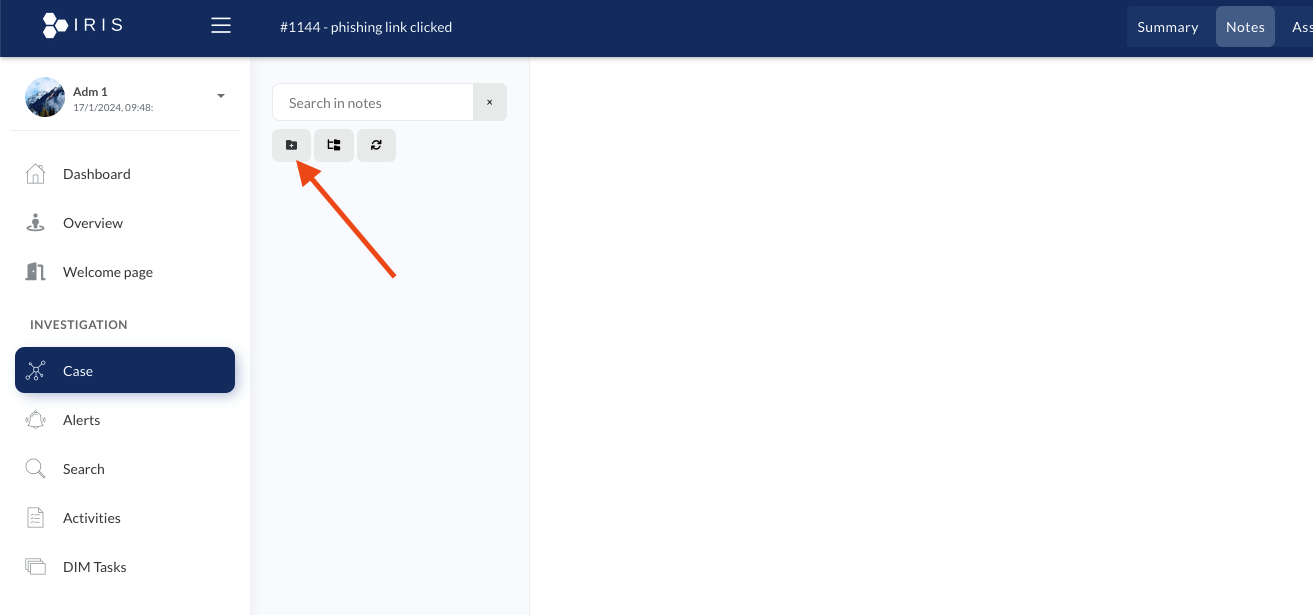This screenshot has width=1313, height=615.
Task: Clear the notes search field
Action: [x=490, y=102]
